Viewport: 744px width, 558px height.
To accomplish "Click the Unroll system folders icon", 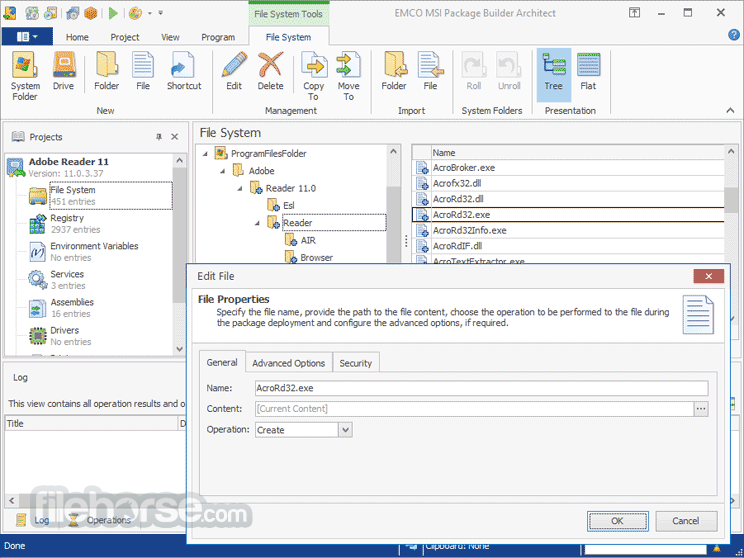I will coord(509,71).
